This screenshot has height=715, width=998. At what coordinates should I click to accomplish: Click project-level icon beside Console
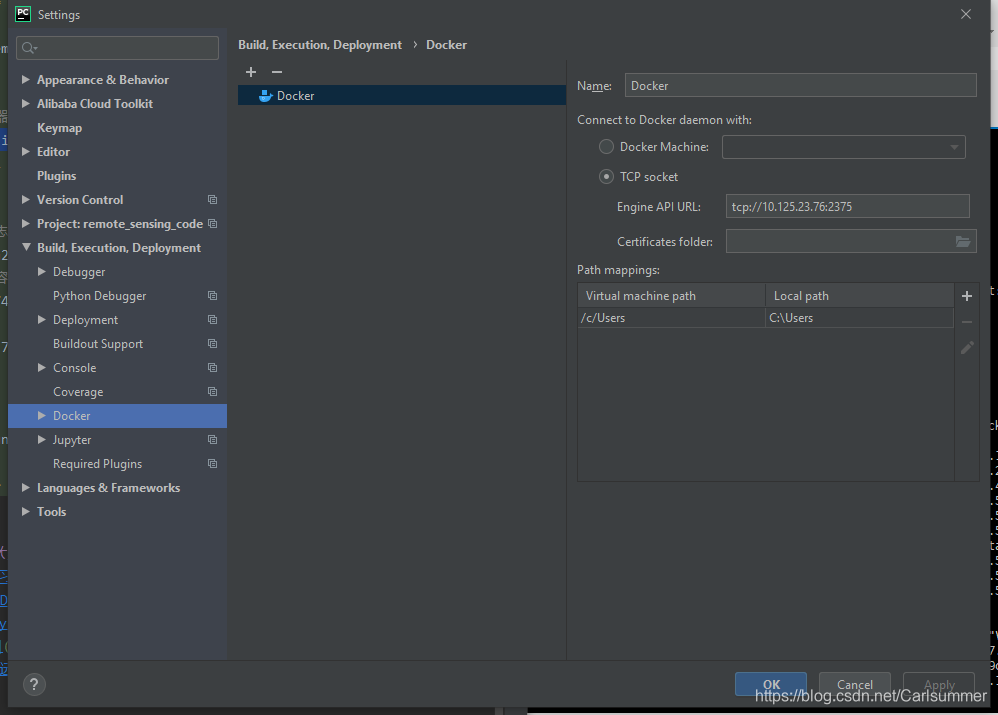[213, 368]
